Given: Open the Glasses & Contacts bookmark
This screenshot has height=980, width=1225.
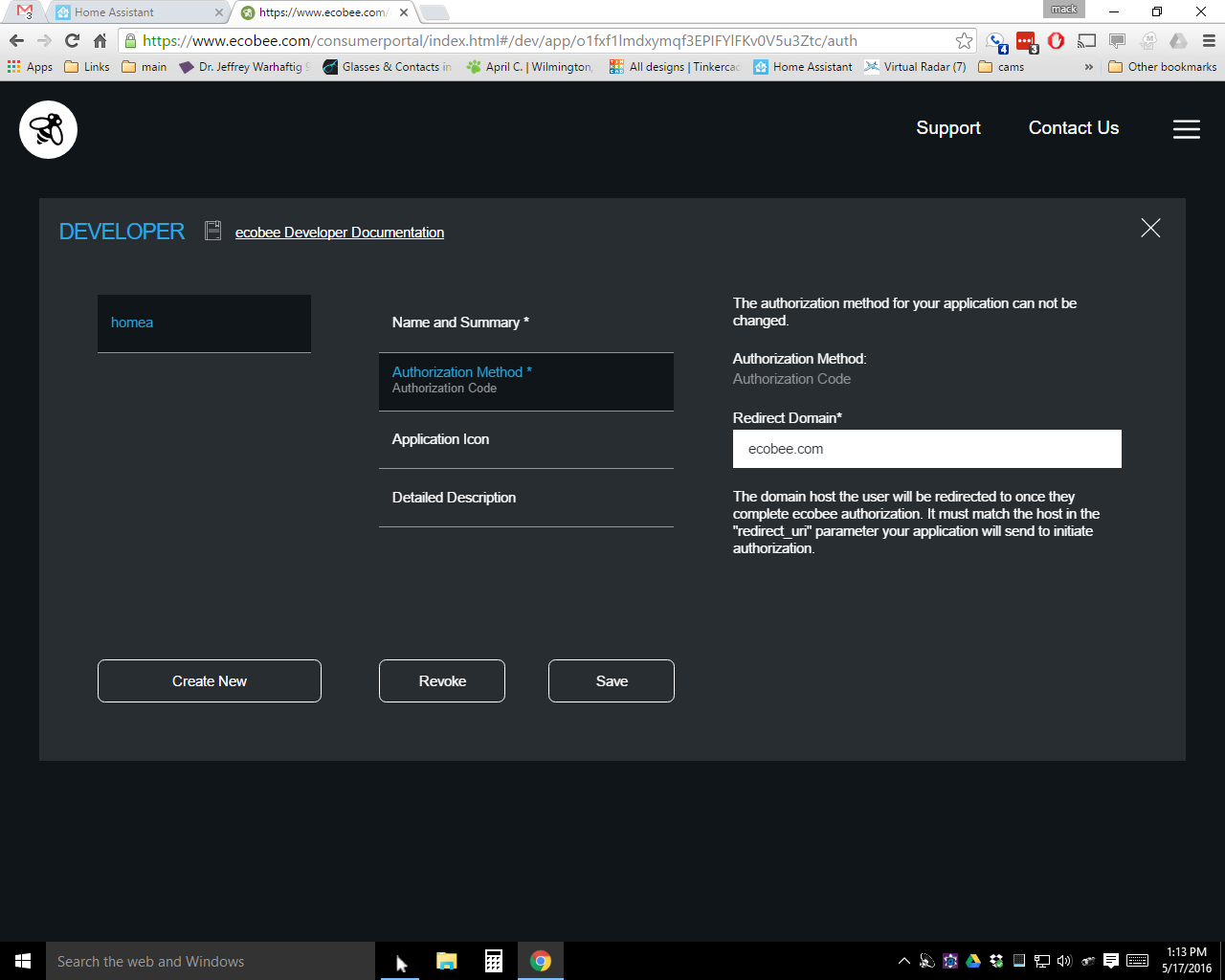Looking at the screenshot, I should click(388, 67).
